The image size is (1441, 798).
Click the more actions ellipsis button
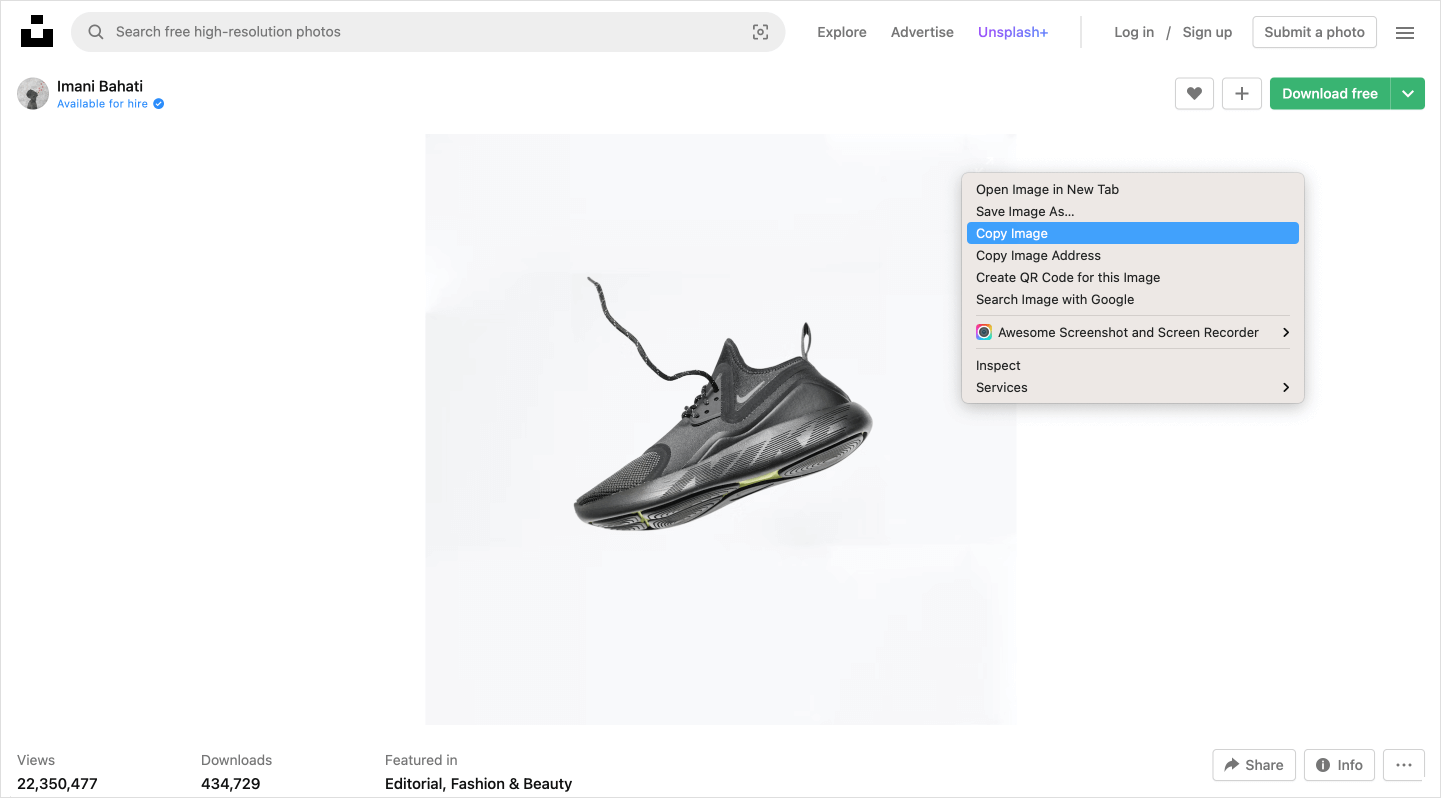click(1403, 765)
